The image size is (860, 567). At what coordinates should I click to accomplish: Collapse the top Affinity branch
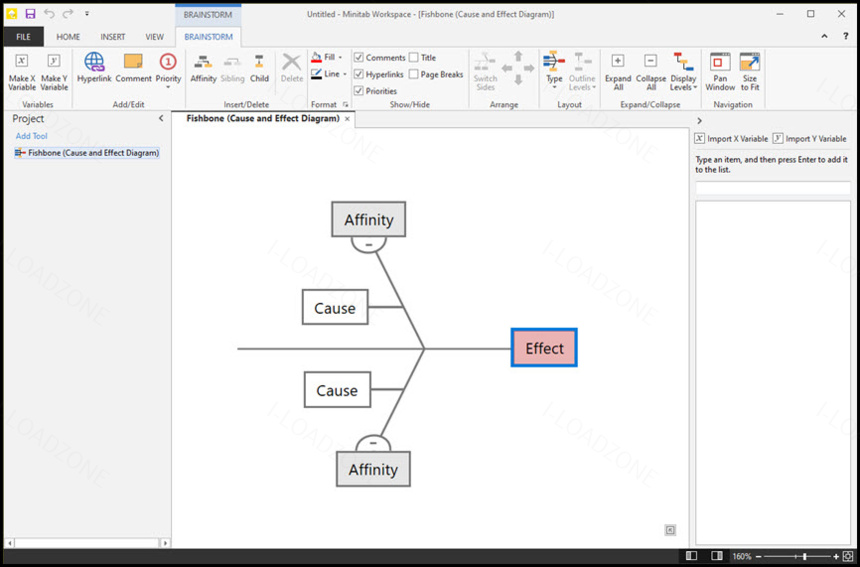coord(369,244)
